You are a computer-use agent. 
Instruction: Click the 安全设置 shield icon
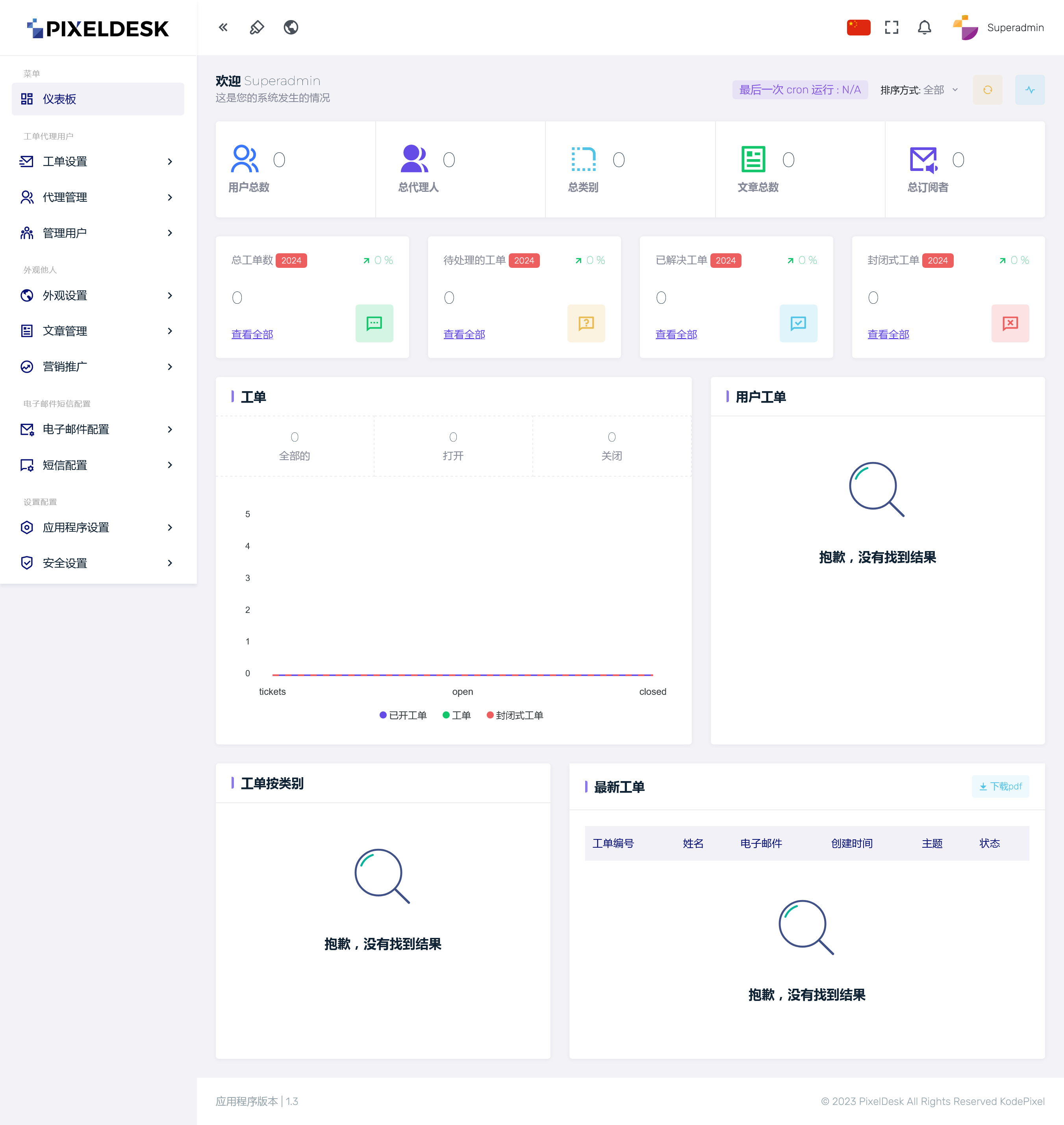27,563
